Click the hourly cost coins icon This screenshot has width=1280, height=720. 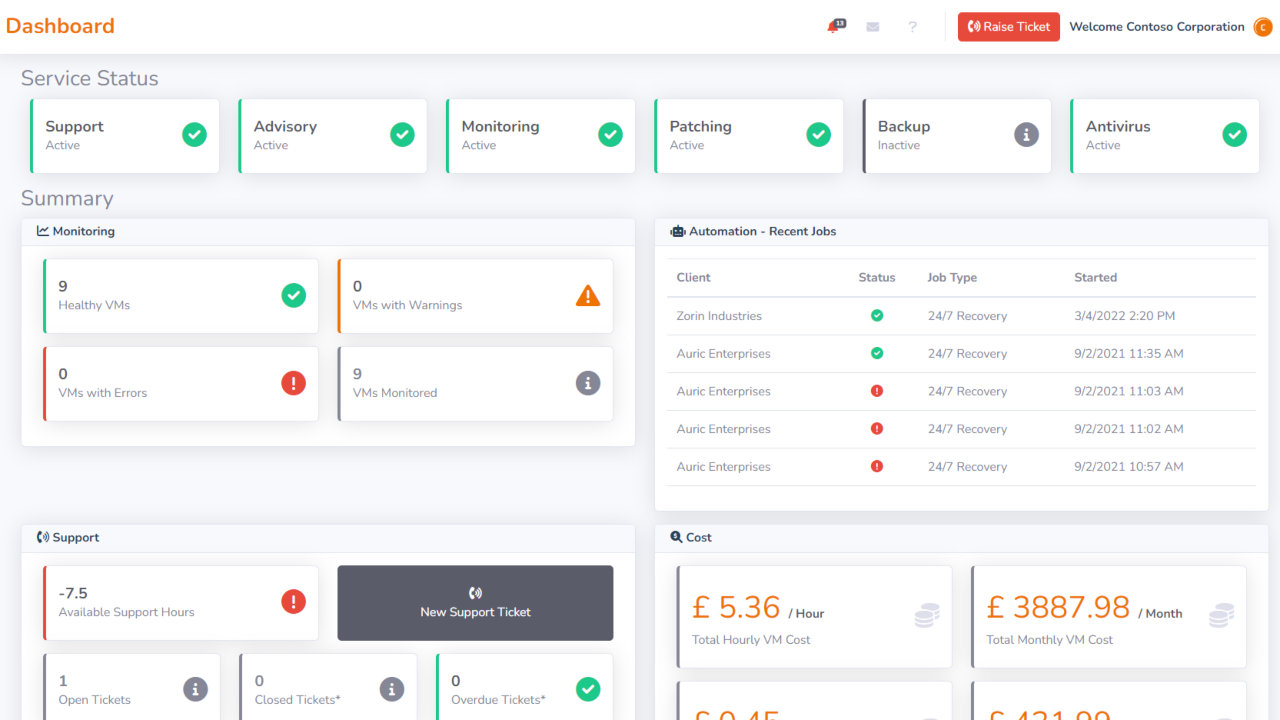pyautogui.click(x=927, y=616)
